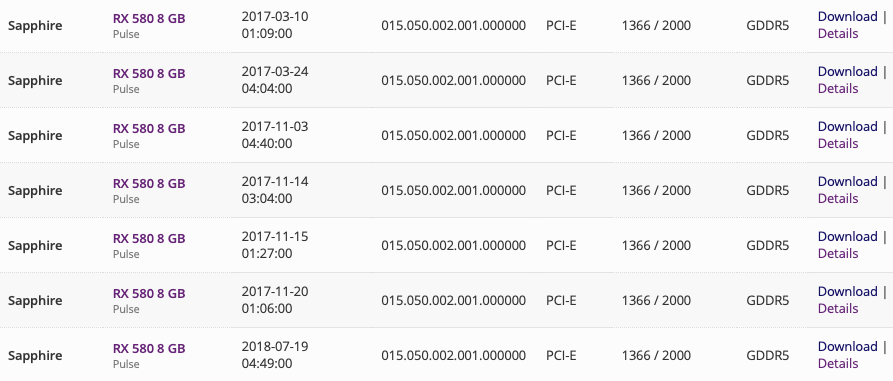Open Details for 2017-11-20 entry

[x=838, y=309]
